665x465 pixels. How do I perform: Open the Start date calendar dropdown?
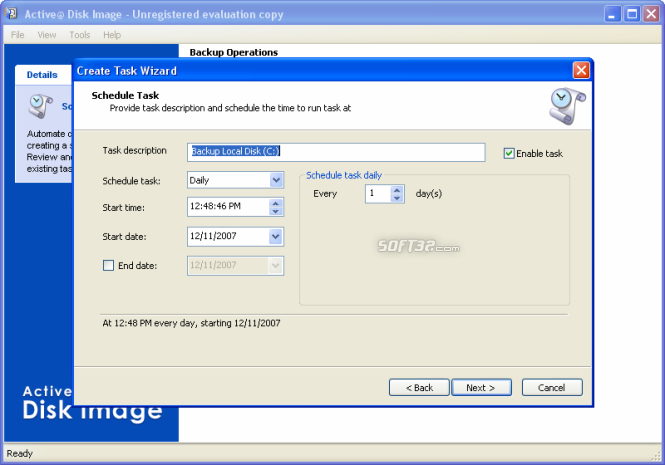point(276,236)
